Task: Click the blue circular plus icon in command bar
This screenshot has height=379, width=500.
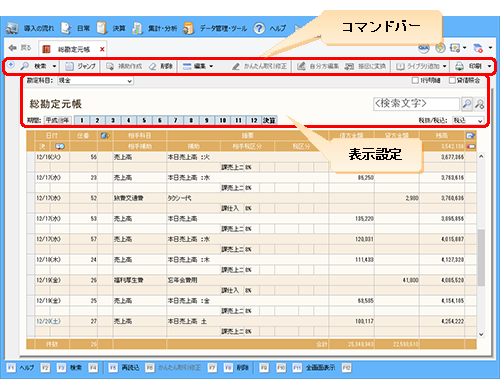Action: (x=11, y=64)
